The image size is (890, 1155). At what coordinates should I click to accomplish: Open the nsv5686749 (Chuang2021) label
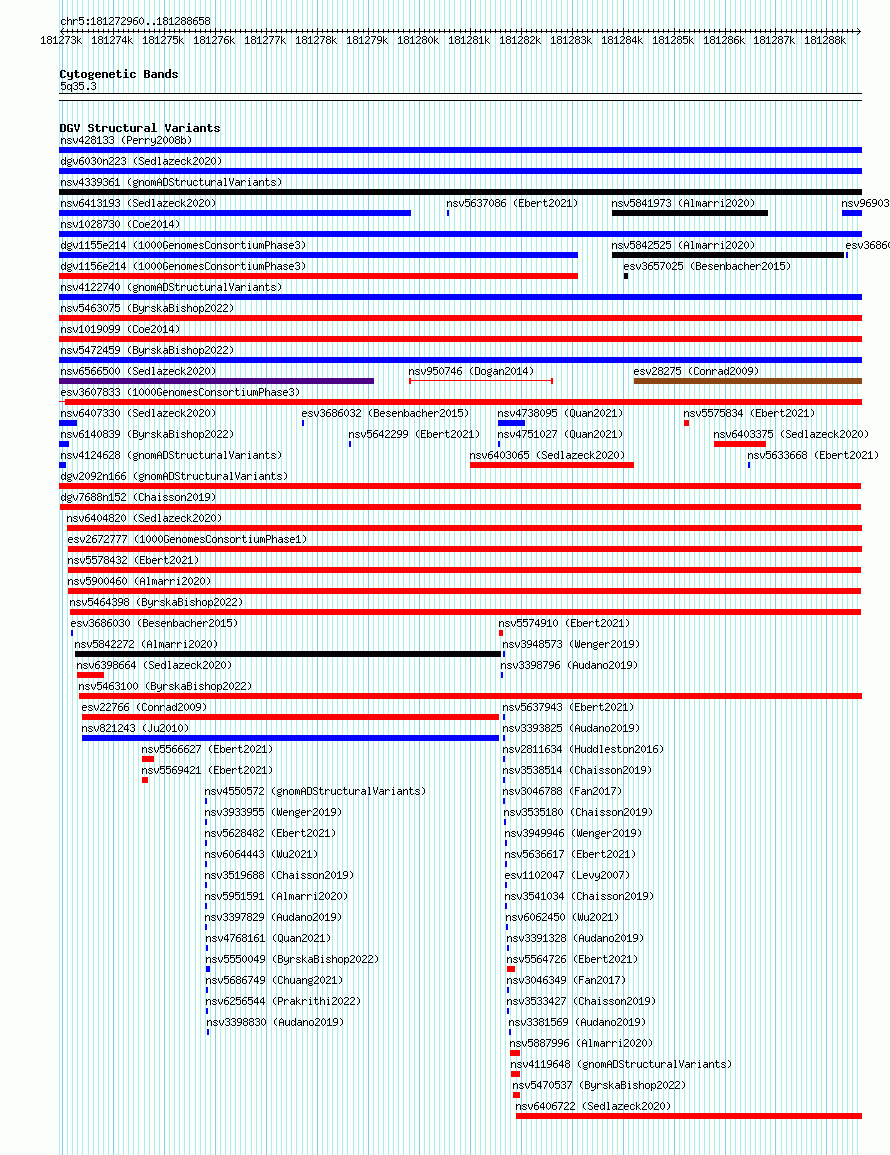274,980
